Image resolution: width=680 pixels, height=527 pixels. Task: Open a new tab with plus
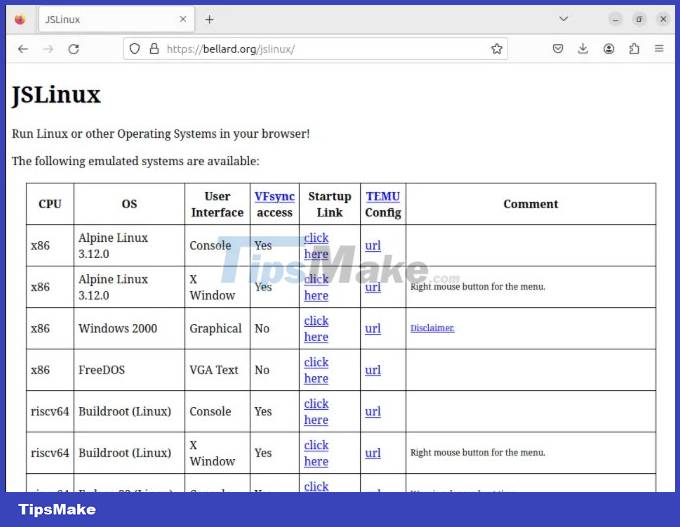209,19
